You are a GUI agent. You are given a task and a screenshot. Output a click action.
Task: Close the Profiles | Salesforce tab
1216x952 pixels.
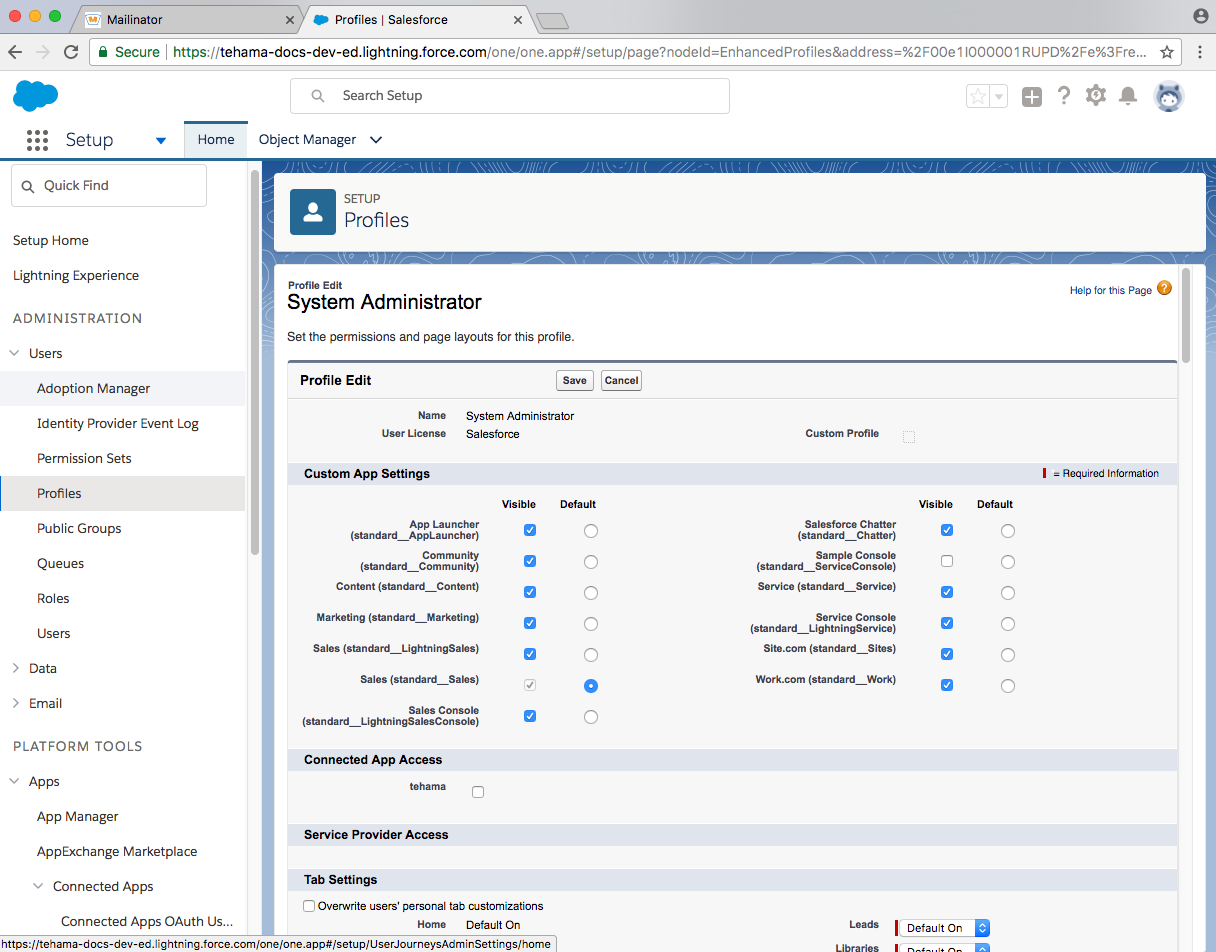click(518, 20)
